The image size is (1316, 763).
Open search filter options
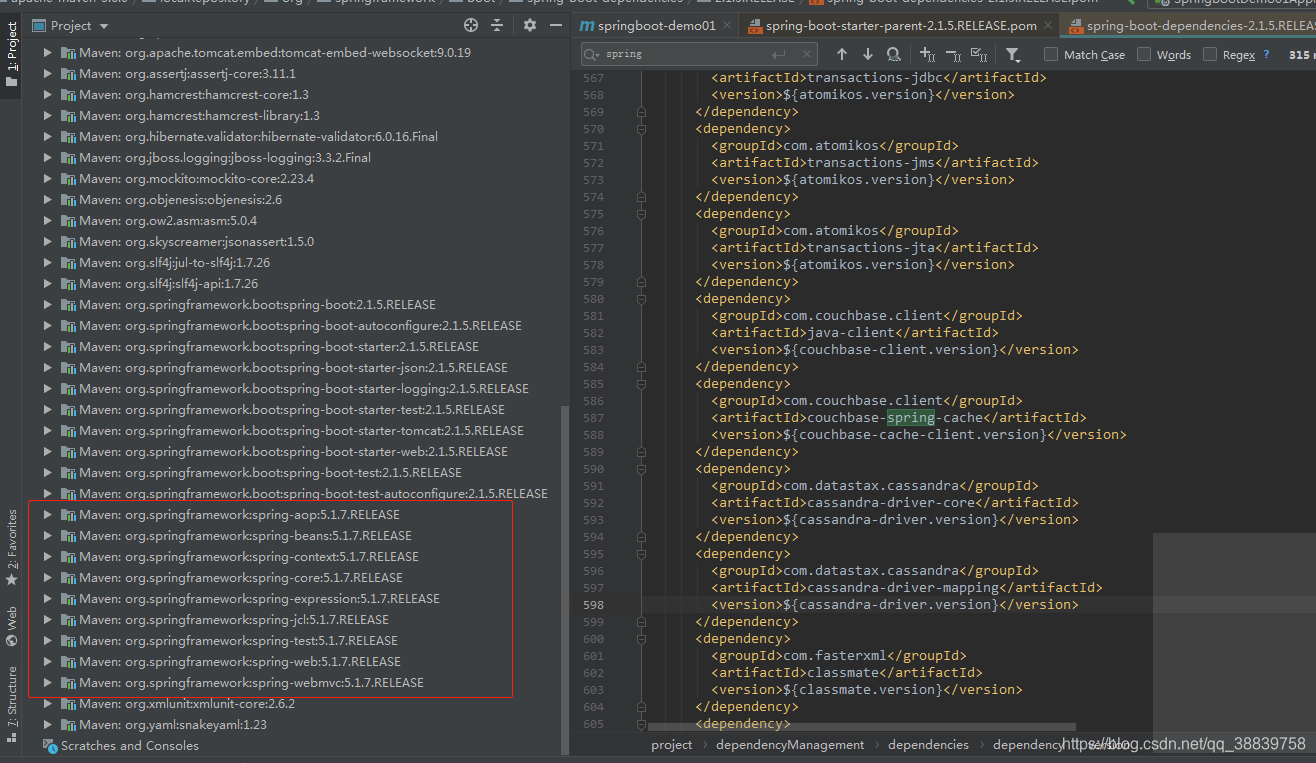(1013, 54)
